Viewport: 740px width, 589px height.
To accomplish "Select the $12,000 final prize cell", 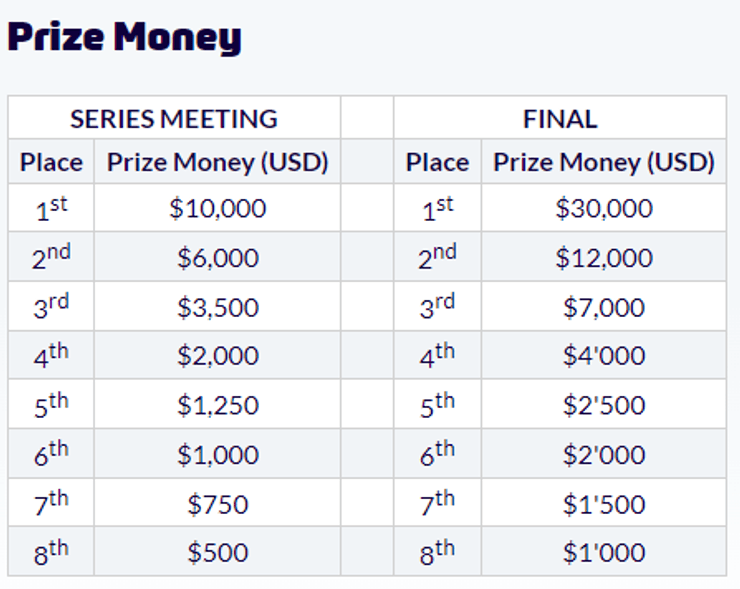I will pyautogui.click(x=604, y=258).
